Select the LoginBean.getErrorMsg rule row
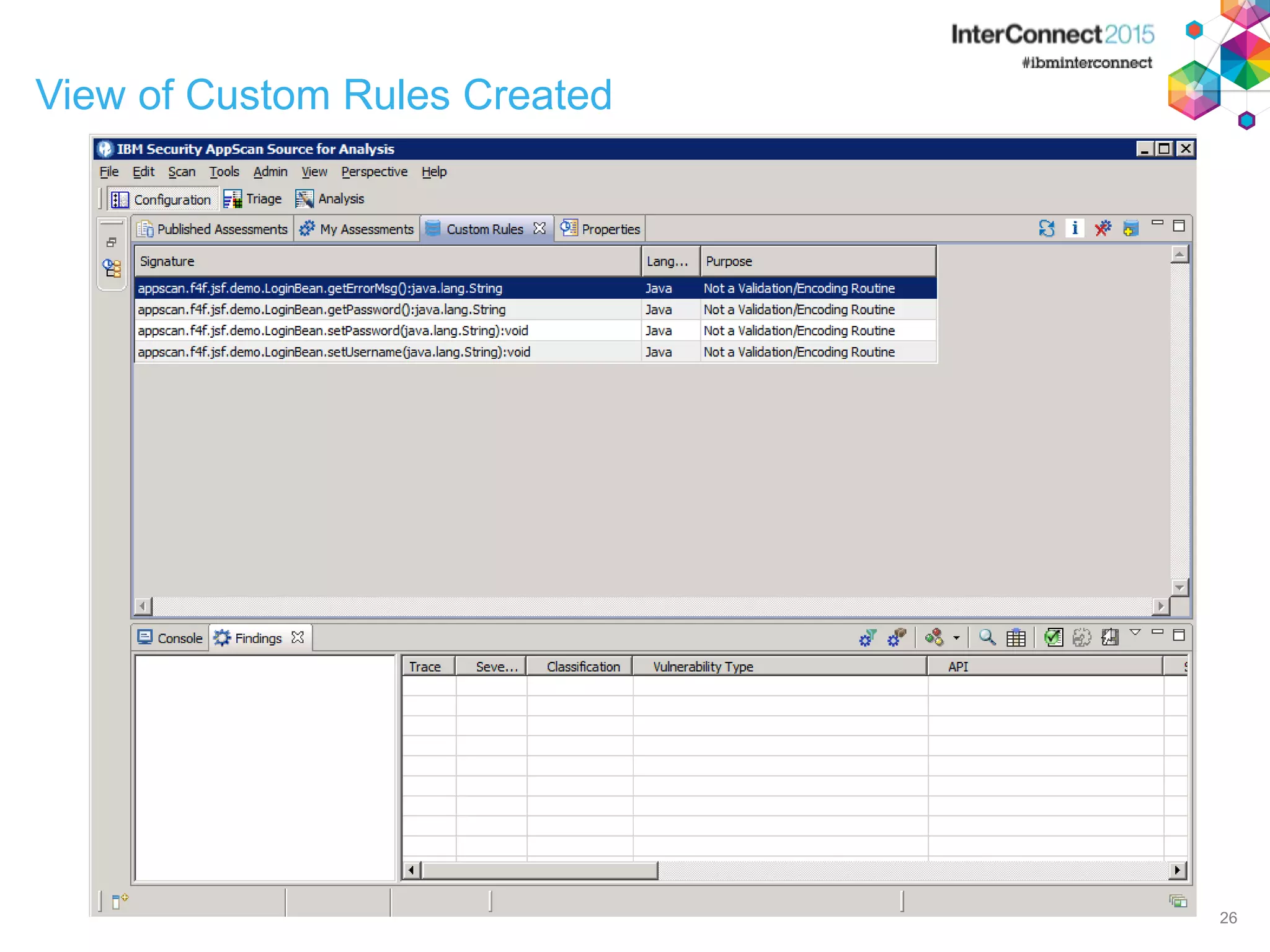 pos(536,288)
